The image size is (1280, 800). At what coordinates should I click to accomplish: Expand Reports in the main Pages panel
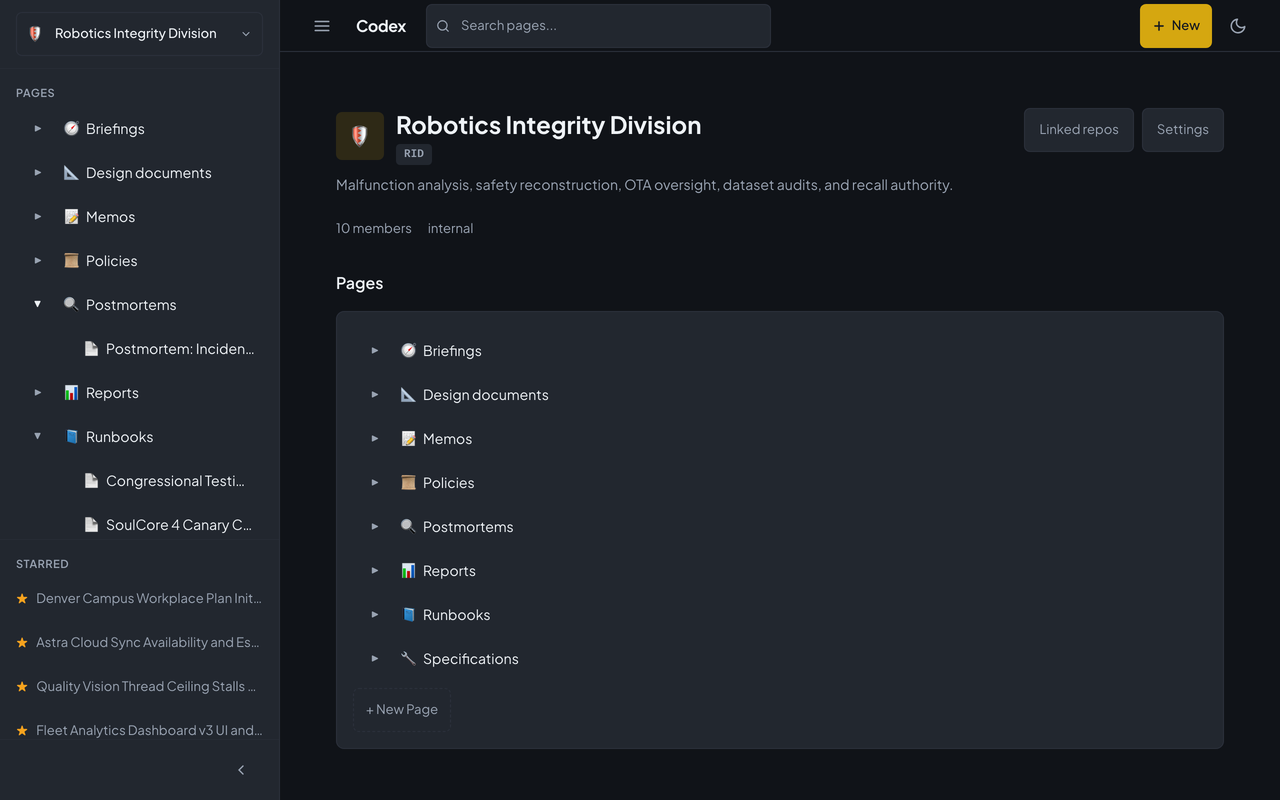tap(375, 570)
